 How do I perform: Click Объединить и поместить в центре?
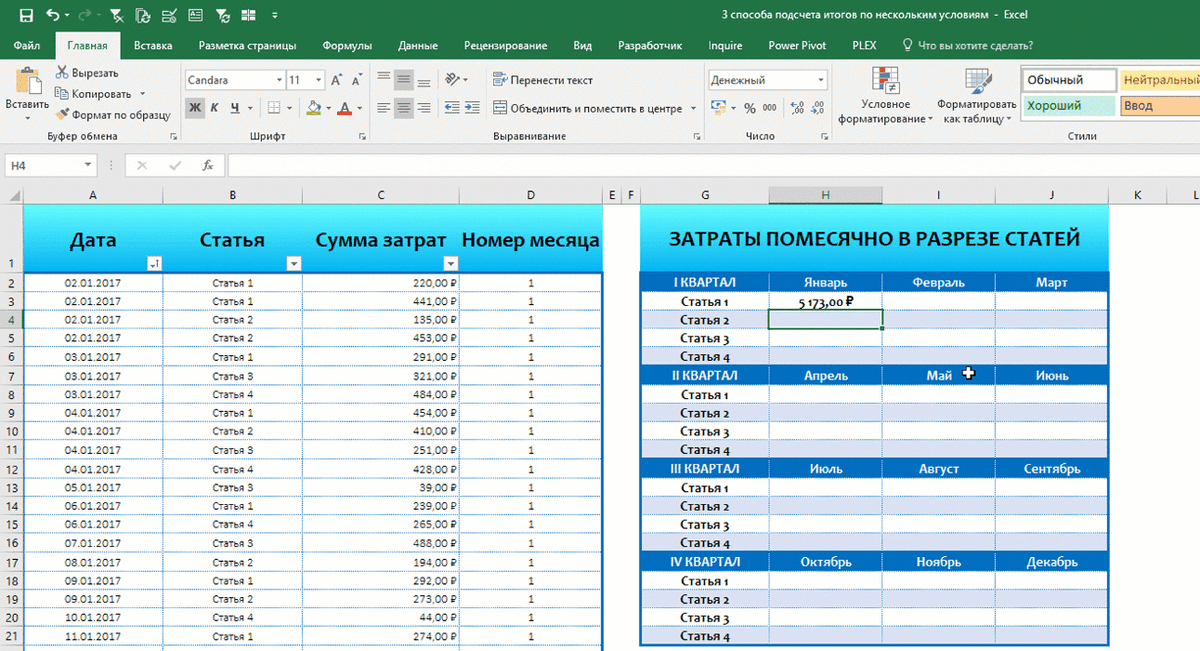click(587, 108)
